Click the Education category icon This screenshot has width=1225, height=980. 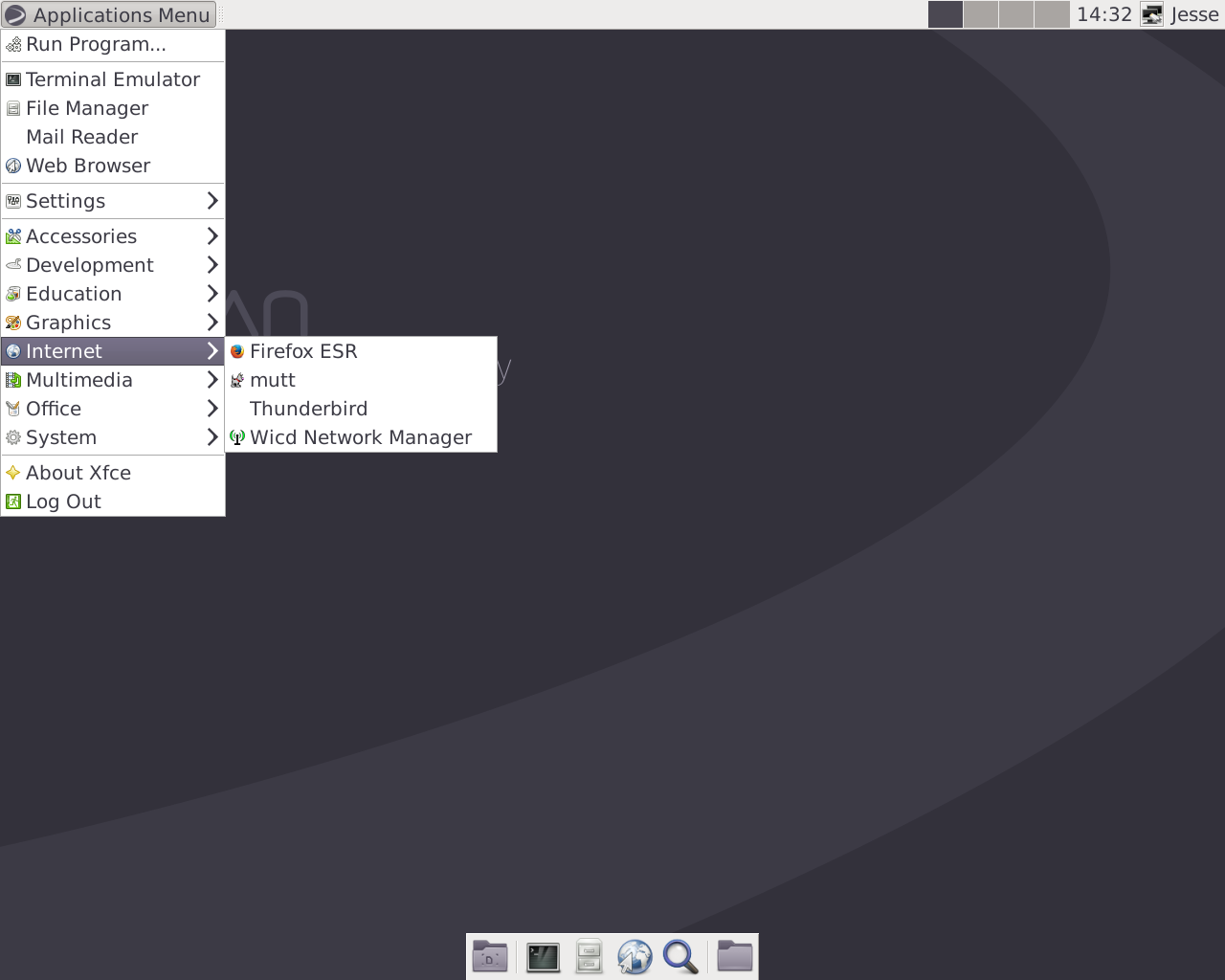point(13,294)
